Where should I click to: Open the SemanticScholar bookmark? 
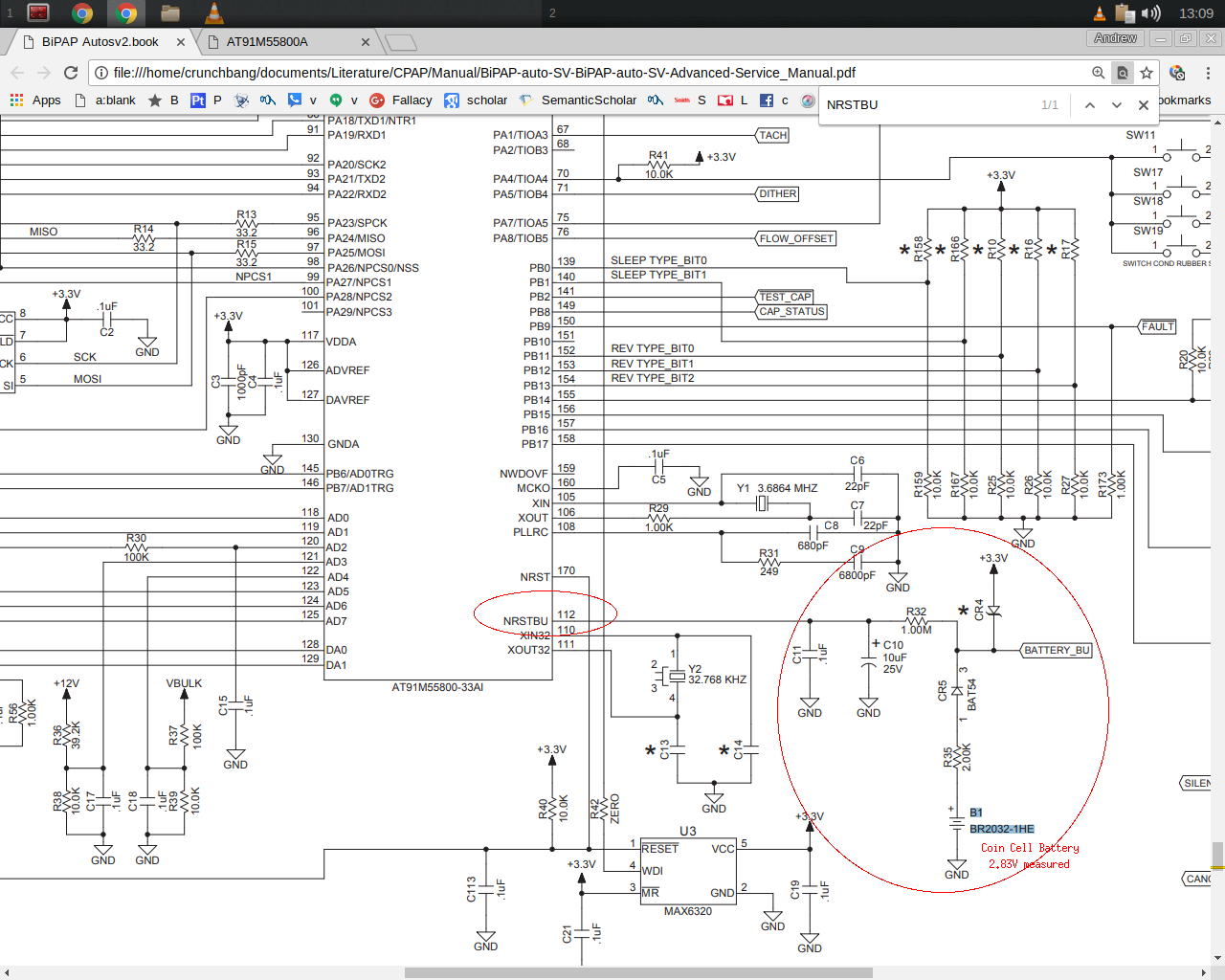point(578,100)
